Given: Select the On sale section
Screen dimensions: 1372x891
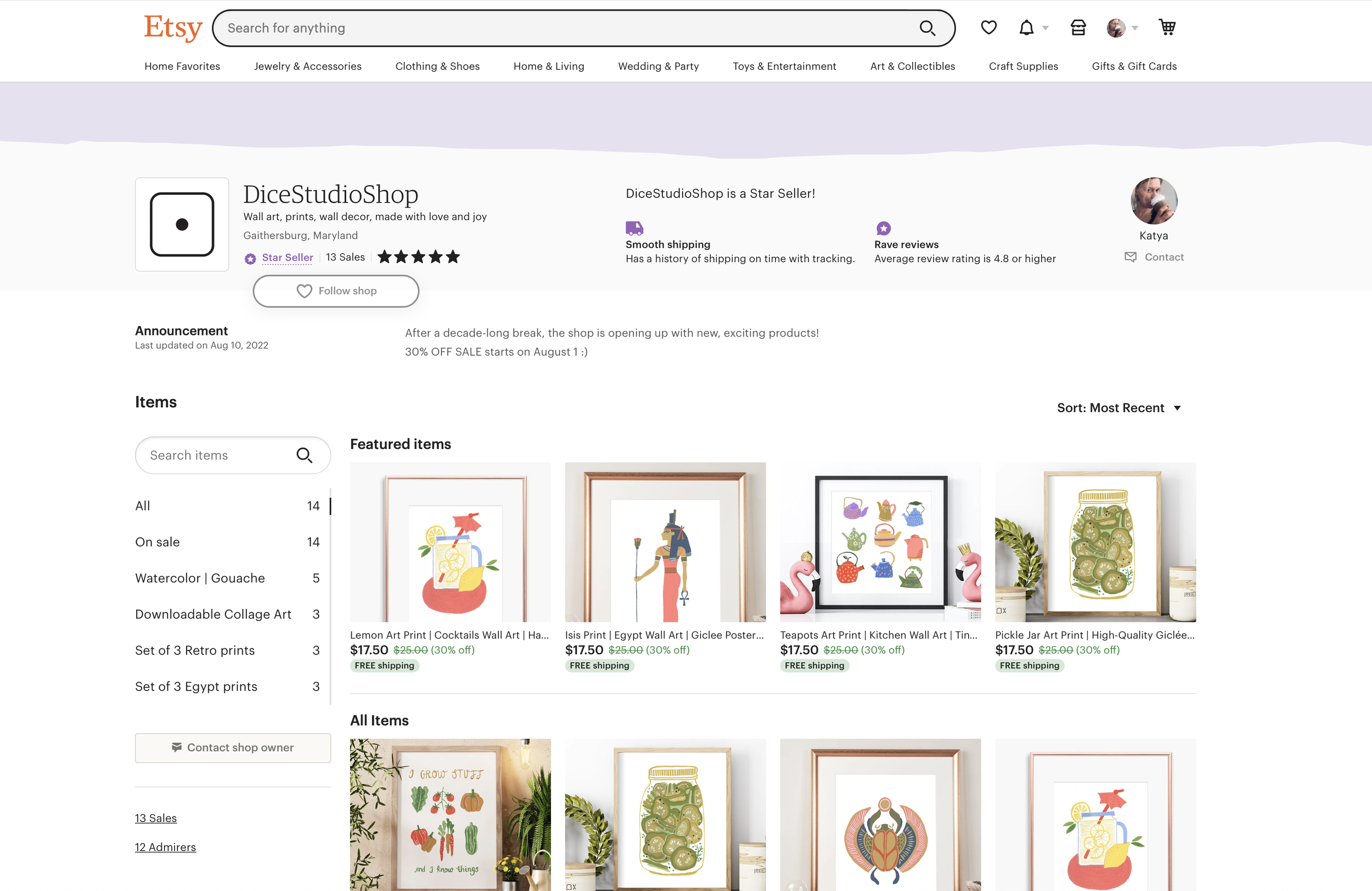Looking at the screenshot, I should click(227, 542).
